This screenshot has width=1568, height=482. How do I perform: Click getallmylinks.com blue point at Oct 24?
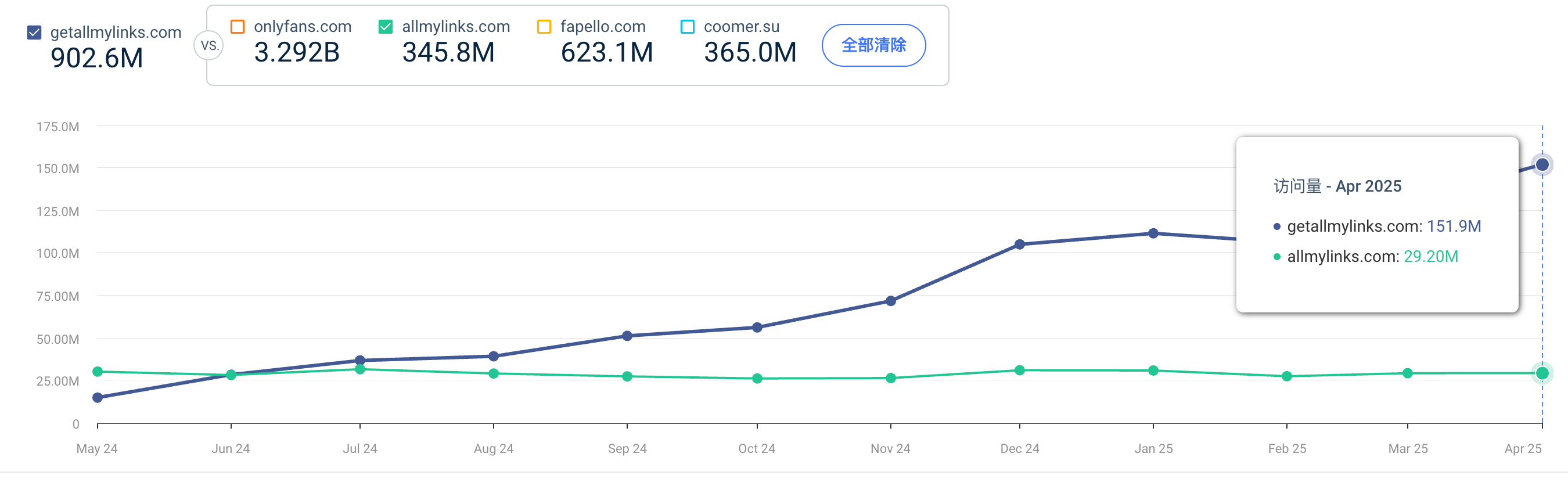(757, 328)
